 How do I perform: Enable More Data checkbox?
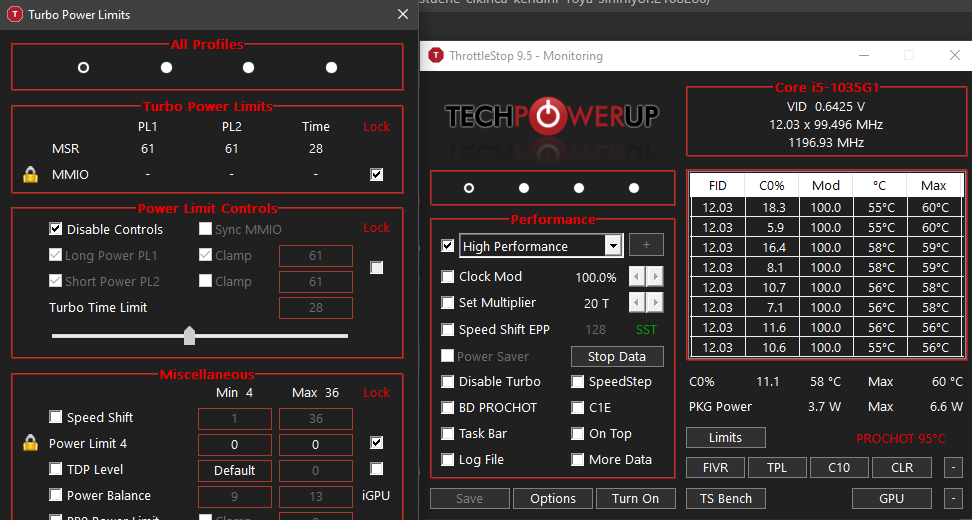coord(578,460)
